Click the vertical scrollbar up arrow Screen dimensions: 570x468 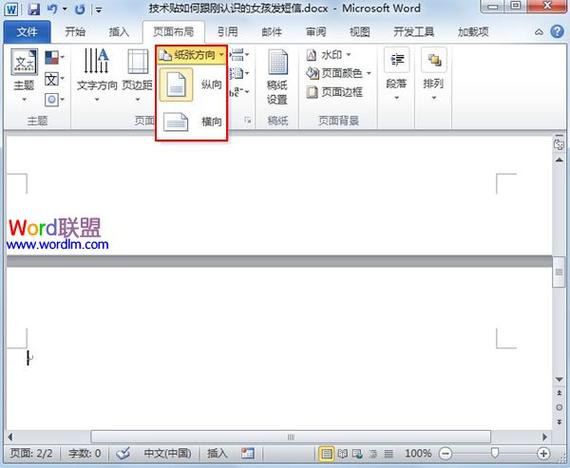[x=559, y=160]
